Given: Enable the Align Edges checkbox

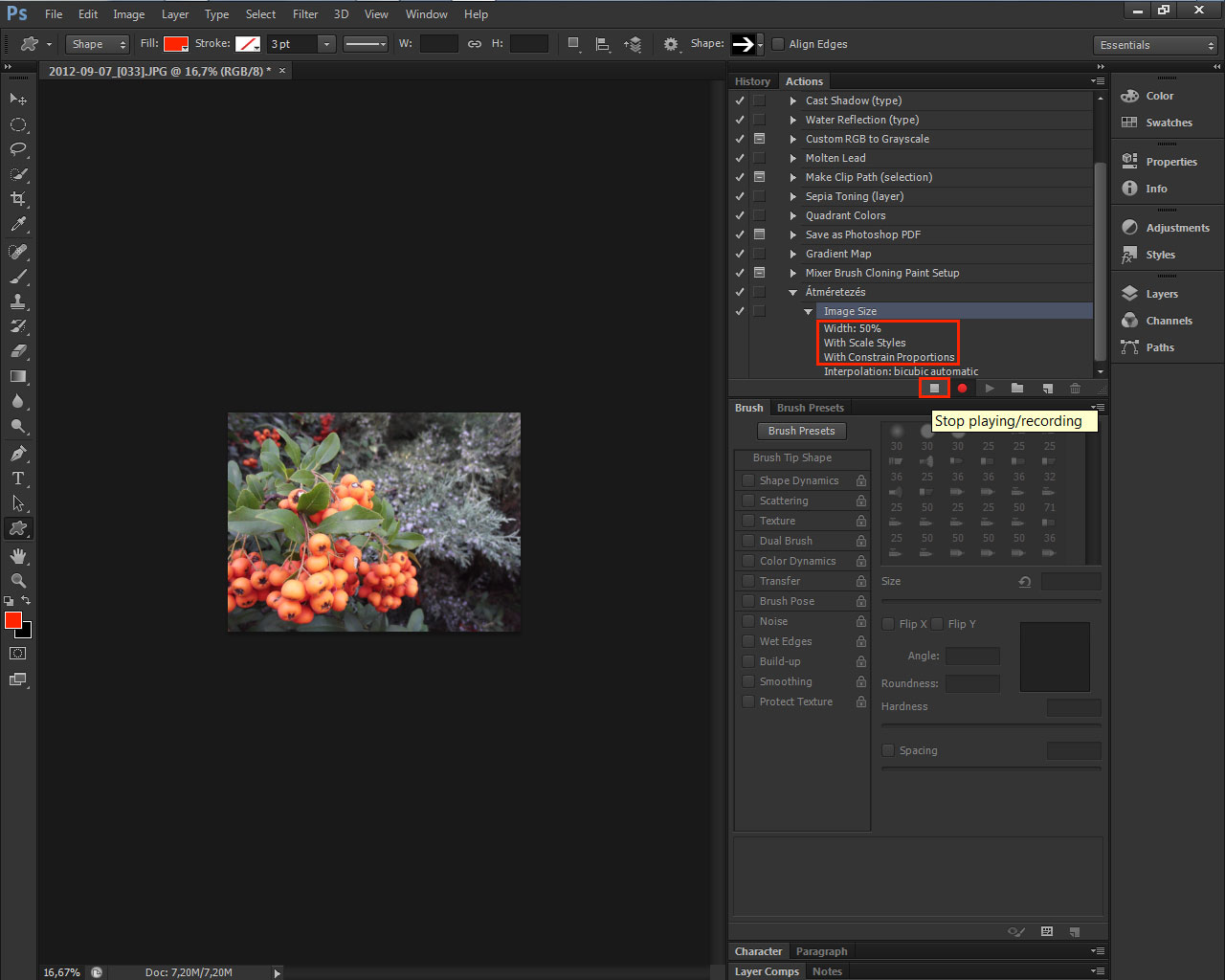Looking at the screenshot, I should click(x=778, y=44).
